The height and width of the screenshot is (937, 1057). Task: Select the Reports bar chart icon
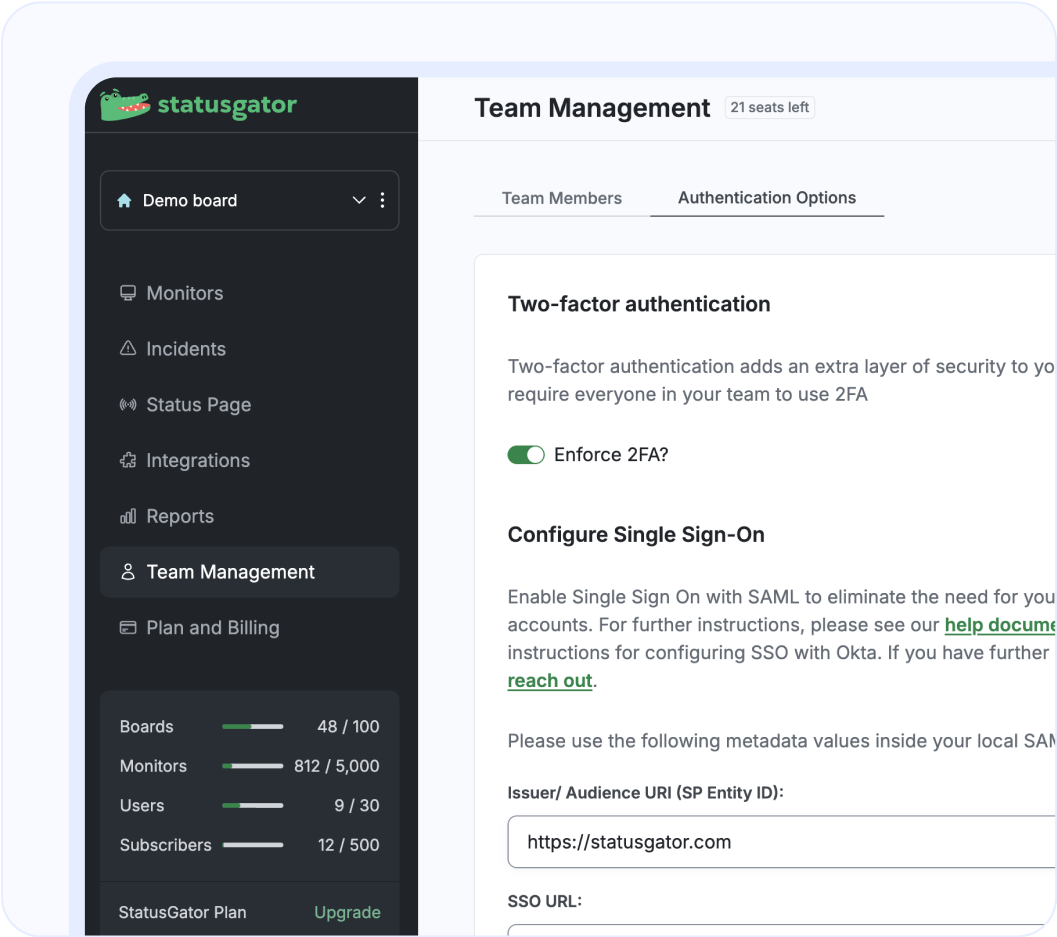click(127, 516)
